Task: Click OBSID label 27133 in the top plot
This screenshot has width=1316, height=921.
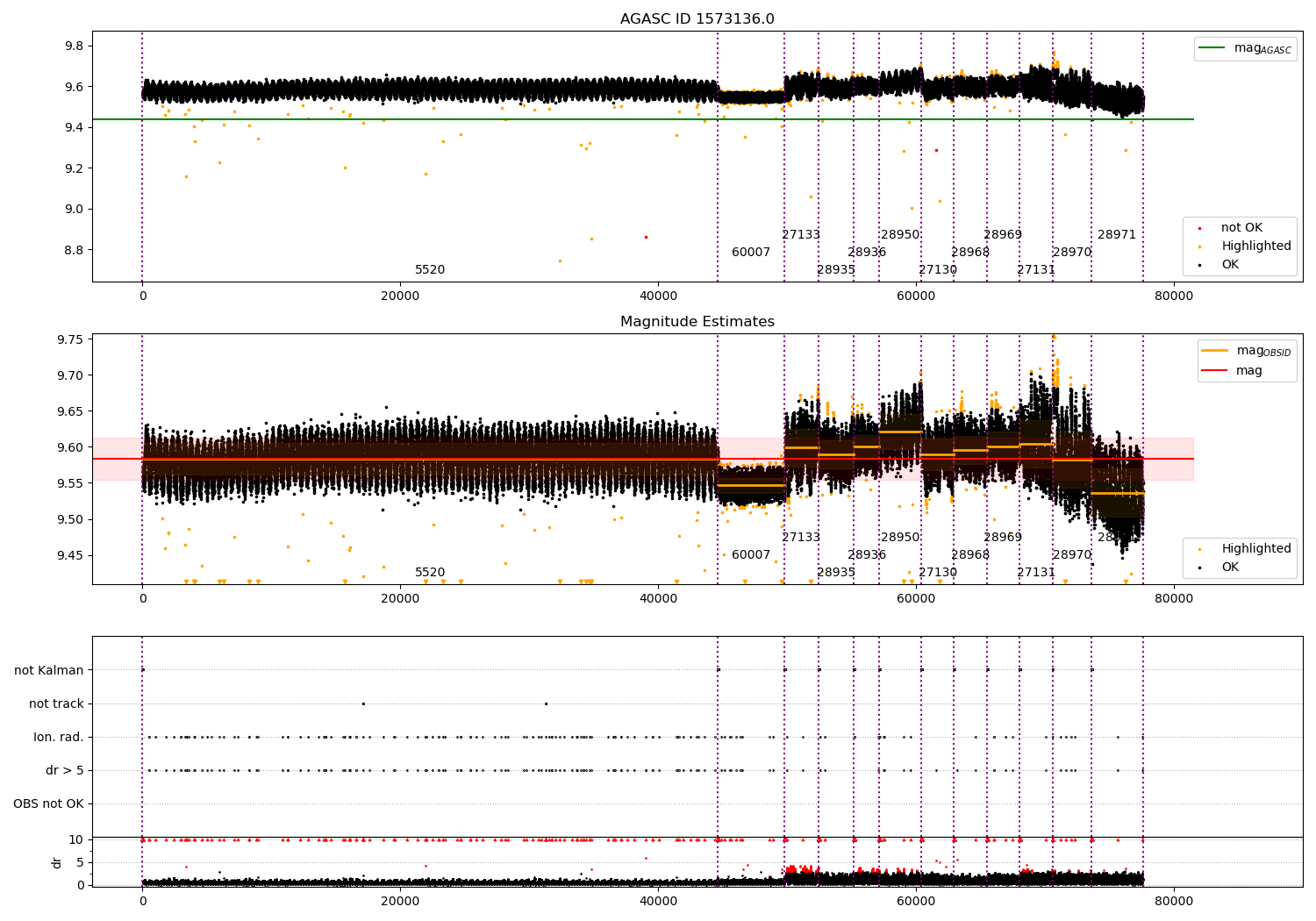Action: [801, 235]
